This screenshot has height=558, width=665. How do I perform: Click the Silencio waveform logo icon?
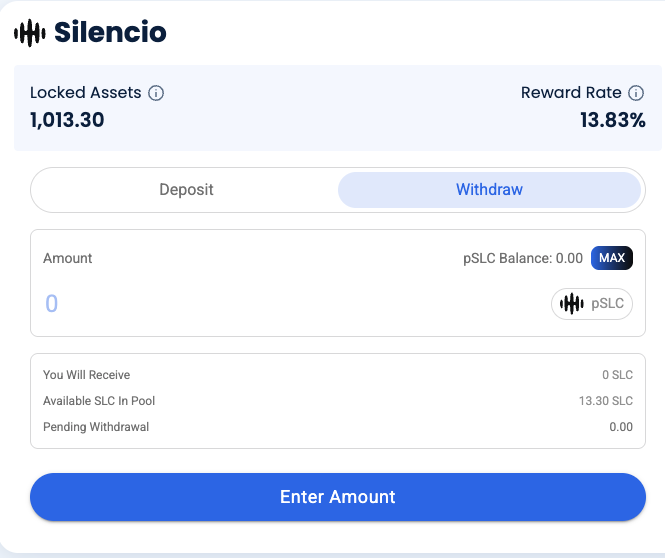click(30, 33)
